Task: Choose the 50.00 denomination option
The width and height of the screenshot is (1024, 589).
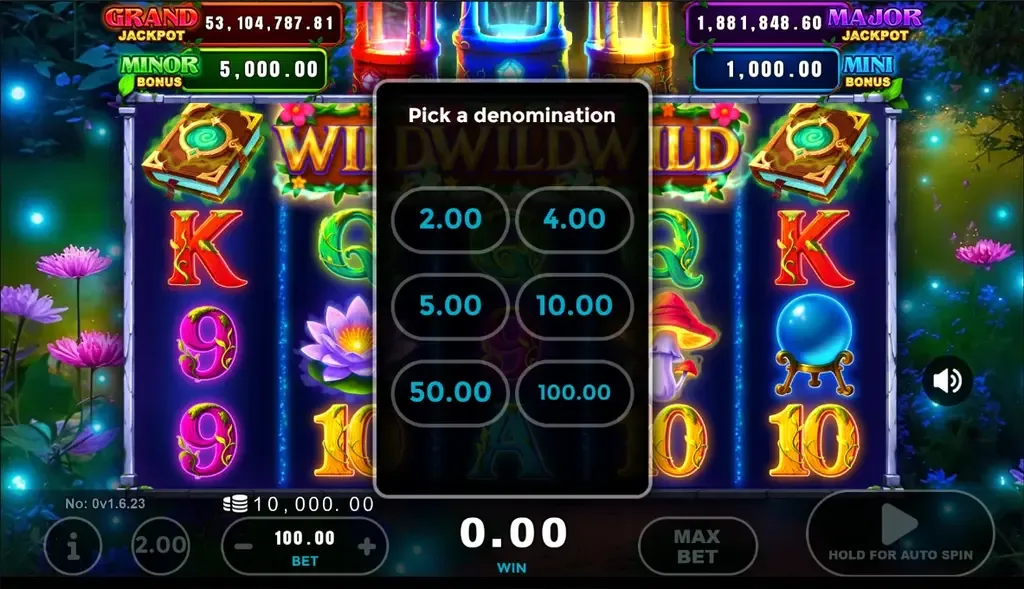Action: (450, 392)
